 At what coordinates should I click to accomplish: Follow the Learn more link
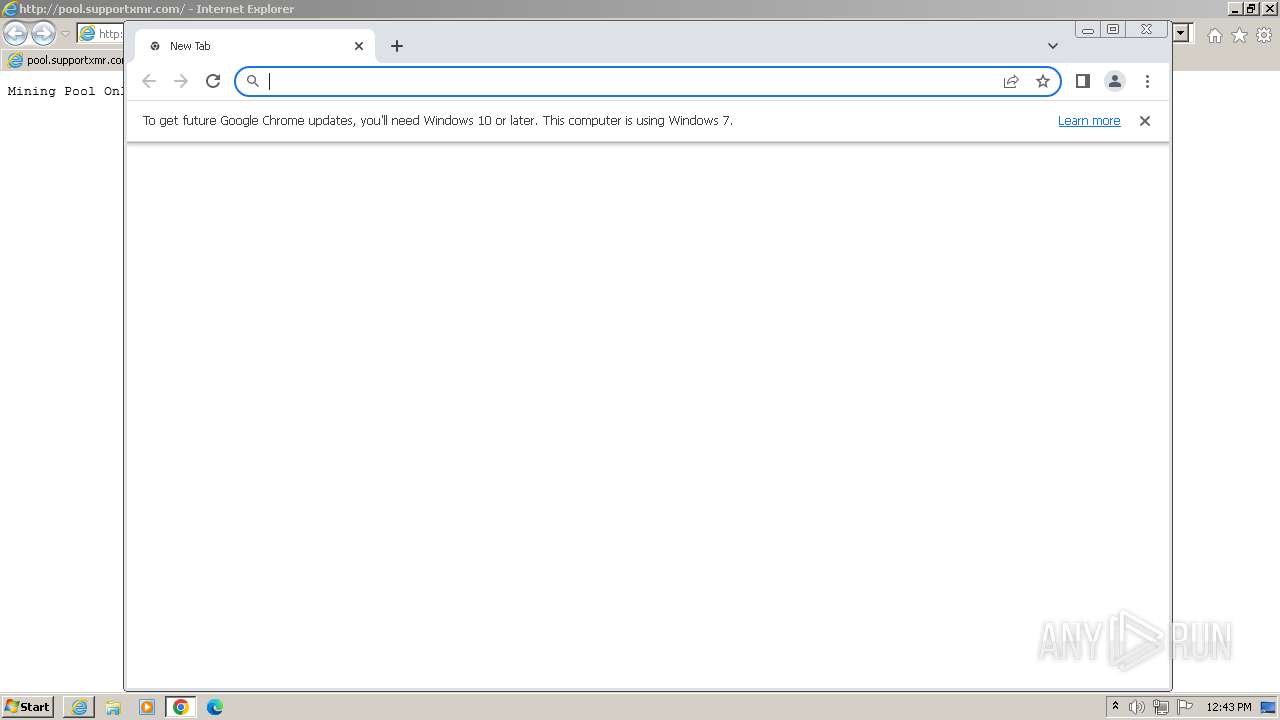coord(1089,121)
